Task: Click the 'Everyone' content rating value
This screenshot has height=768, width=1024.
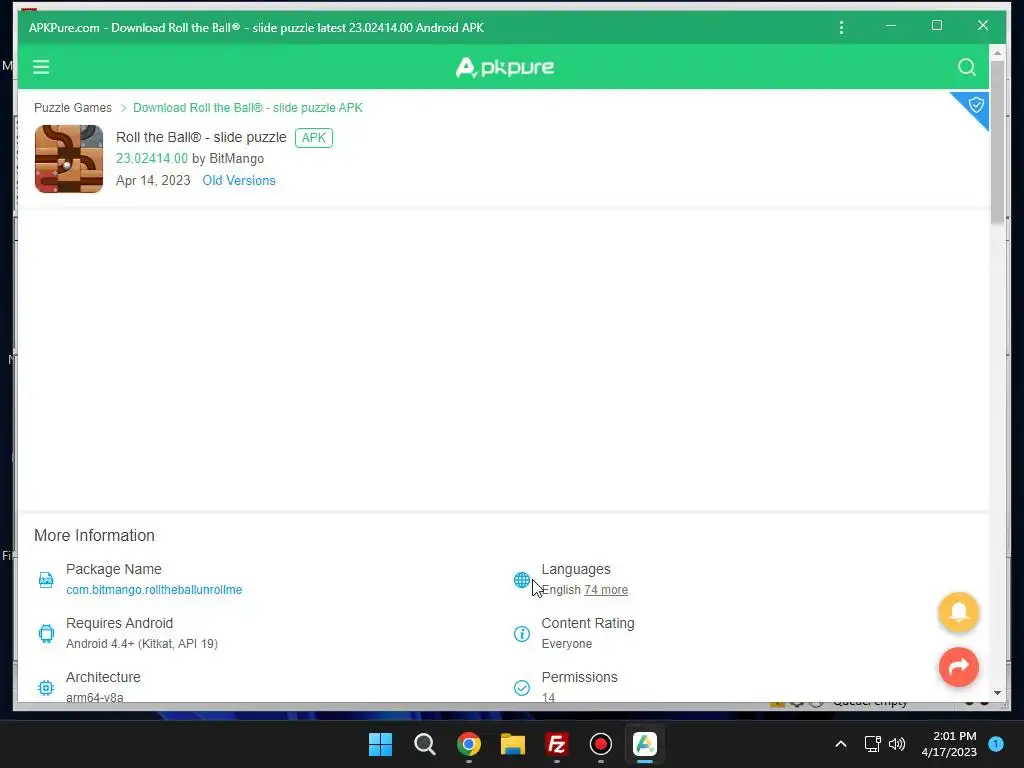Action: [567, 644]
